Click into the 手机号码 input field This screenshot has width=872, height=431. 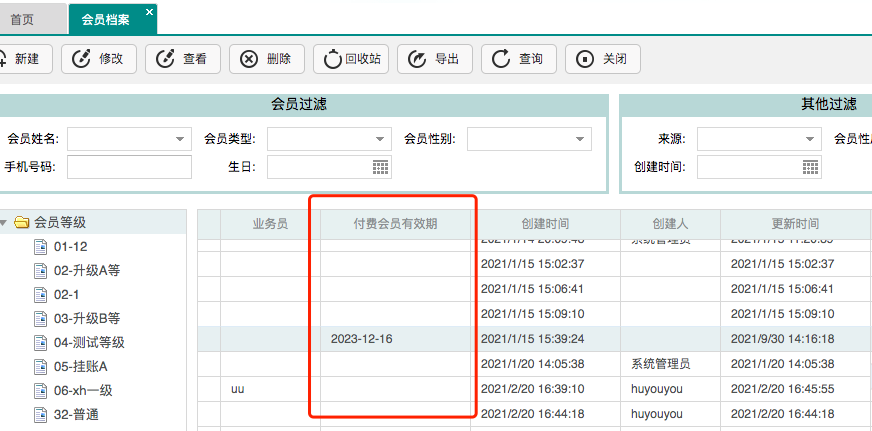[x=129, y=167]
